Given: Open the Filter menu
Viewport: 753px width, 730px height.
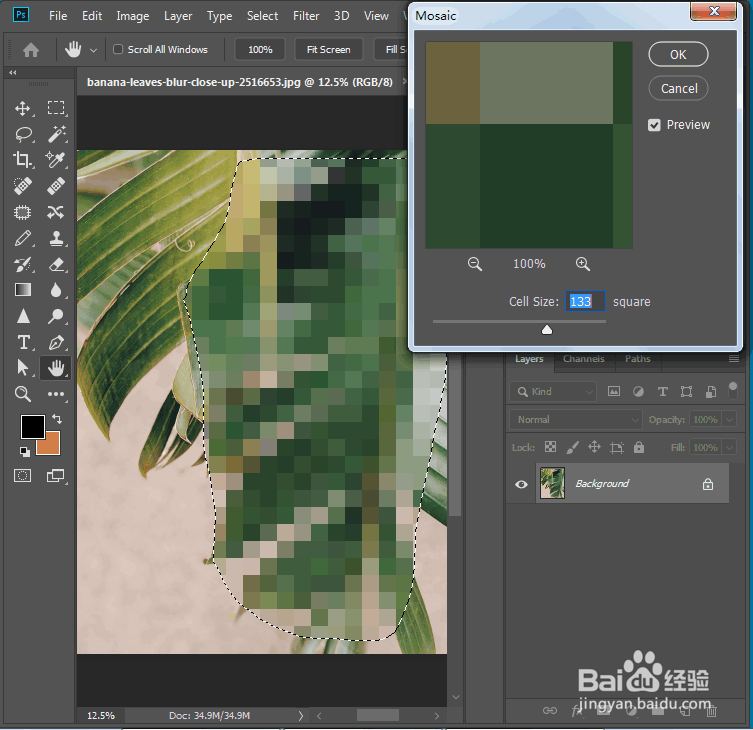Looking at the screenshot, I should pyautogui.click(x=306, y=16).
